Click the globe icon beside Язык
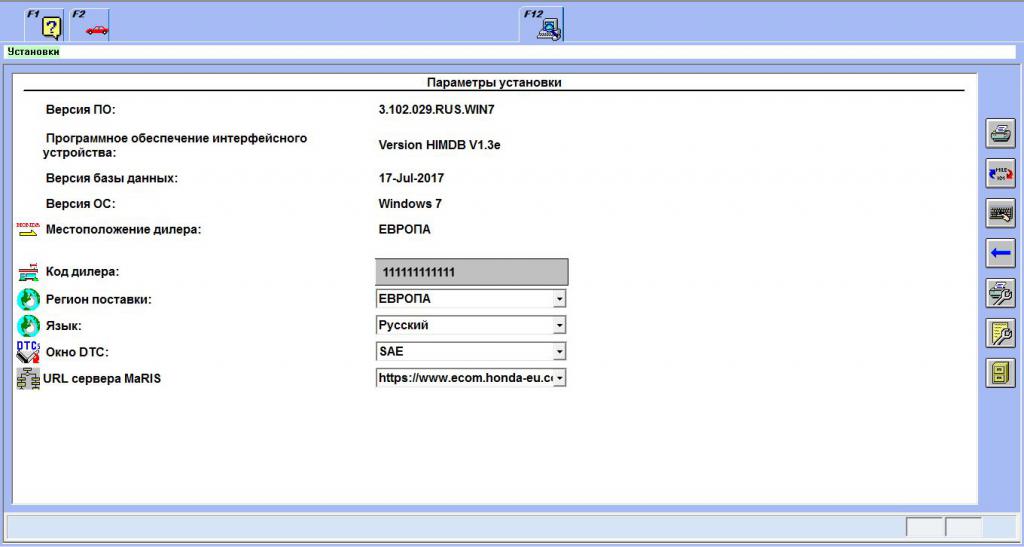This screenshot has height=547, width=1024. coord(28,325)
